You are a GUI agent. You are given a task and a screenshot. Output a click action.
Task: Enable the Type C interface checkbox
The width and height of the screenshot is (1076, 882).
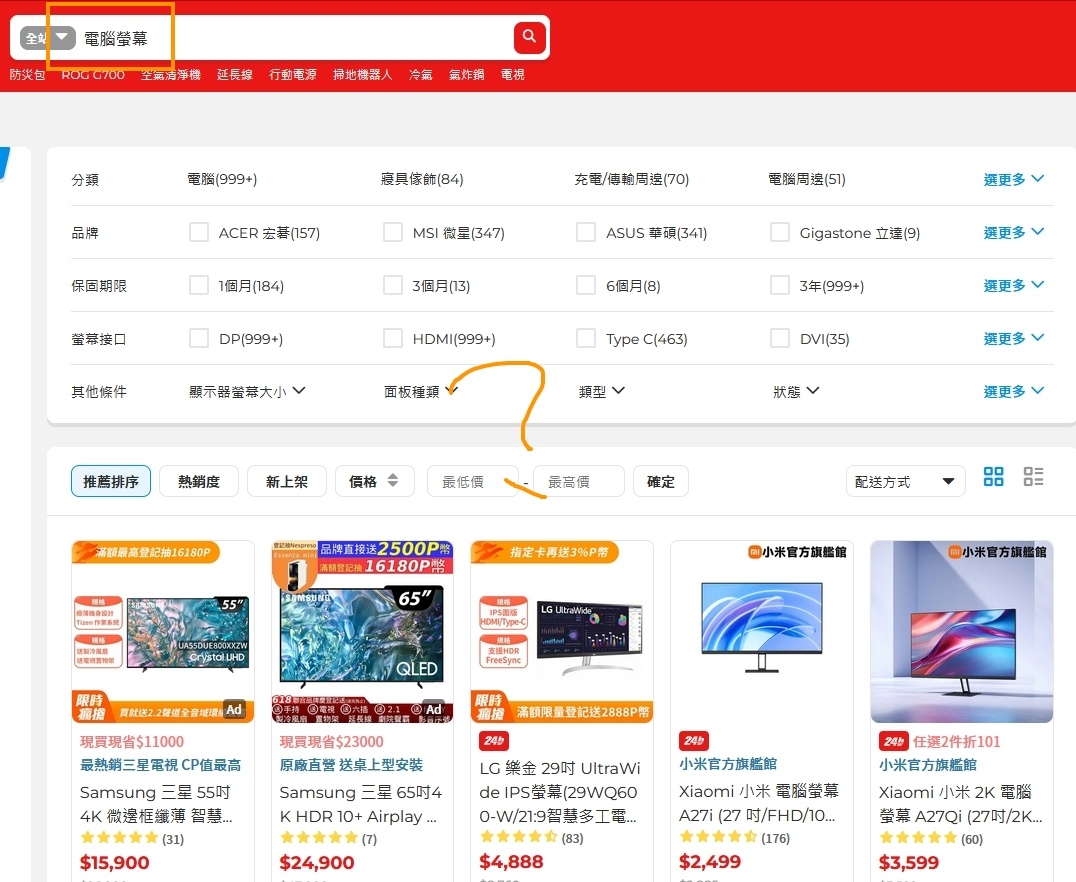coord(586,338)
